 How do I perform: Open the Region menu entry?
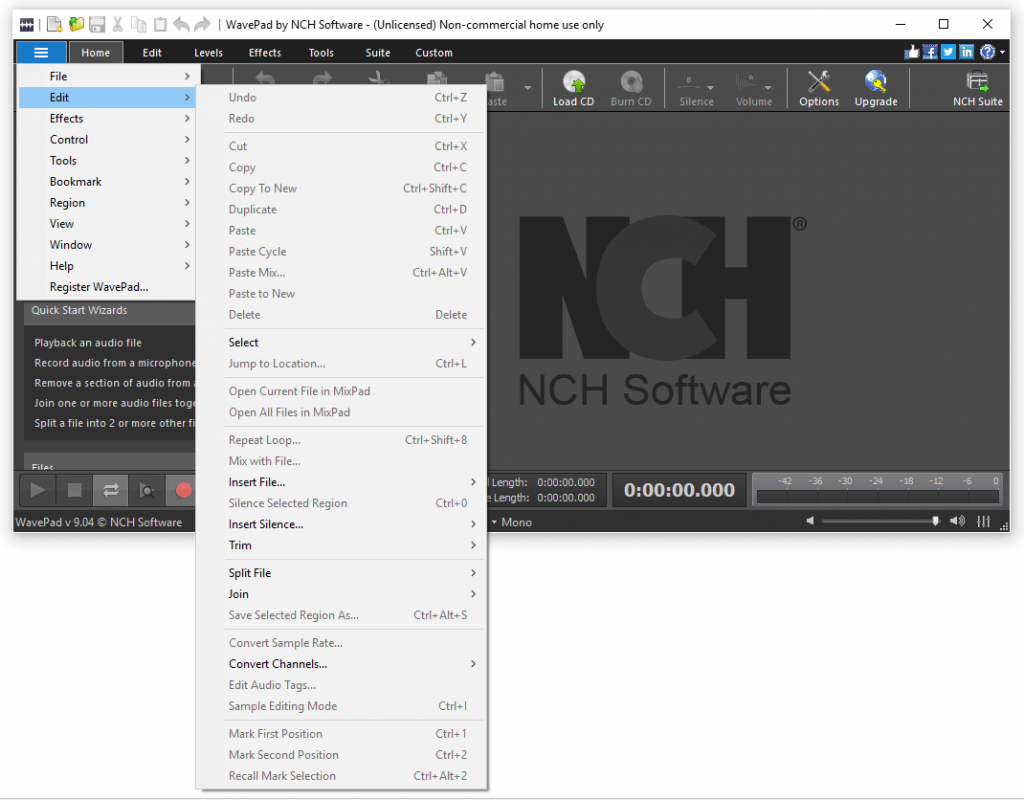106,202
